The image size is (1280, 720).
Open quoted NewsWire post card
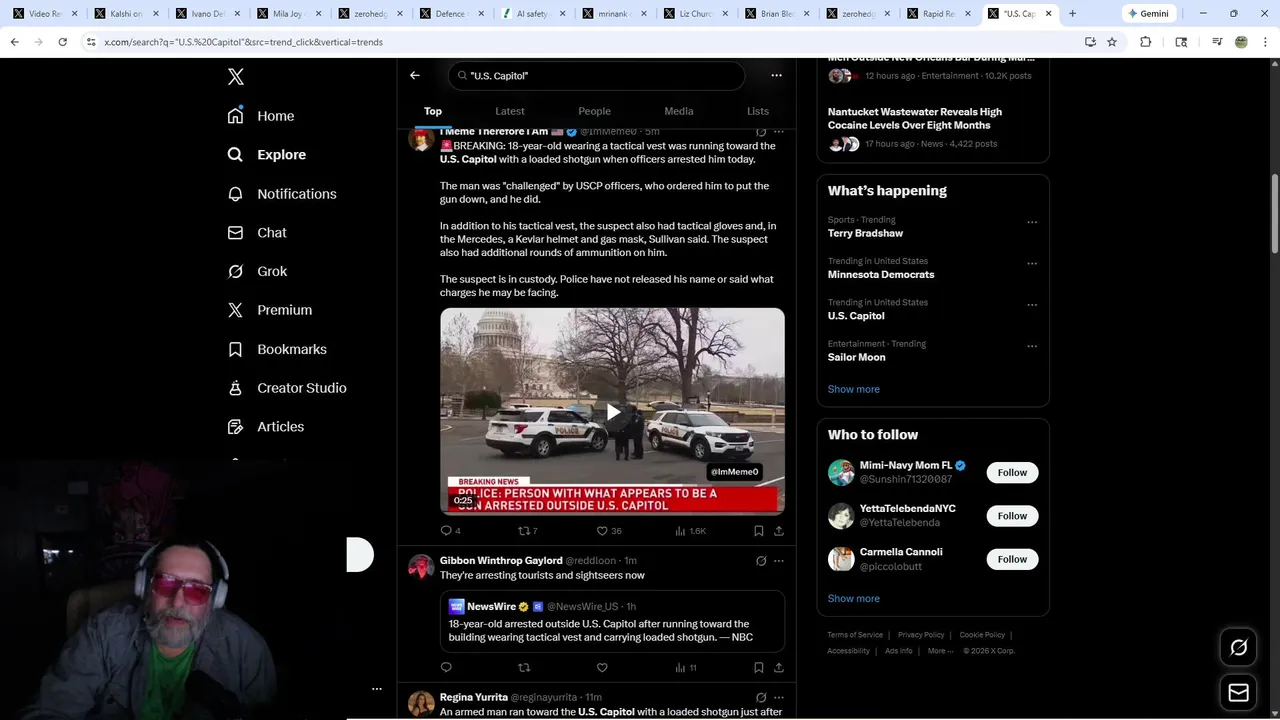click(612, 621)
